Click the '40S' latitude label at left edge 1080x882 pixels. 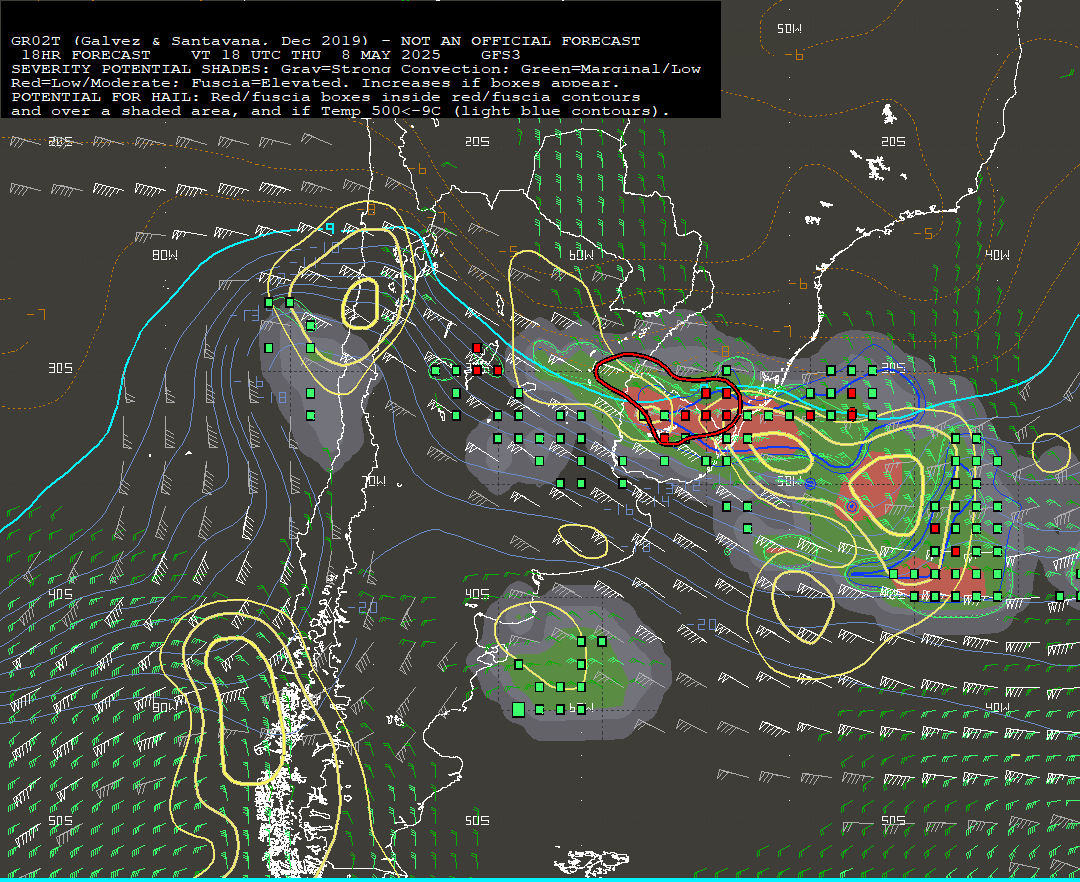(60, 594)
